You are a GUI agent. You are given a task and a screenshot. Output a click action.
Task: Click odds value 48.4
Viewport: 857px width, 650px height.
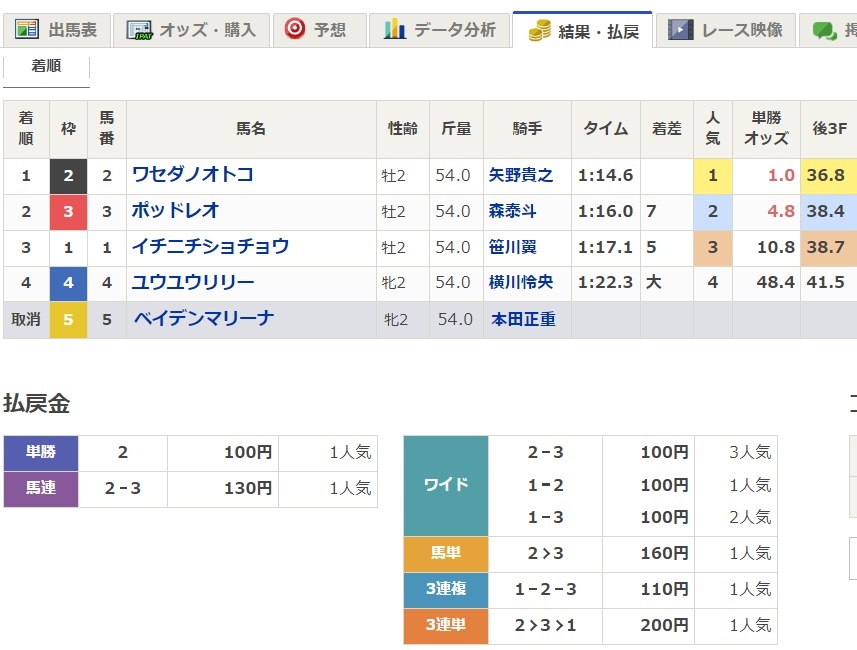(x=776, y=283)
